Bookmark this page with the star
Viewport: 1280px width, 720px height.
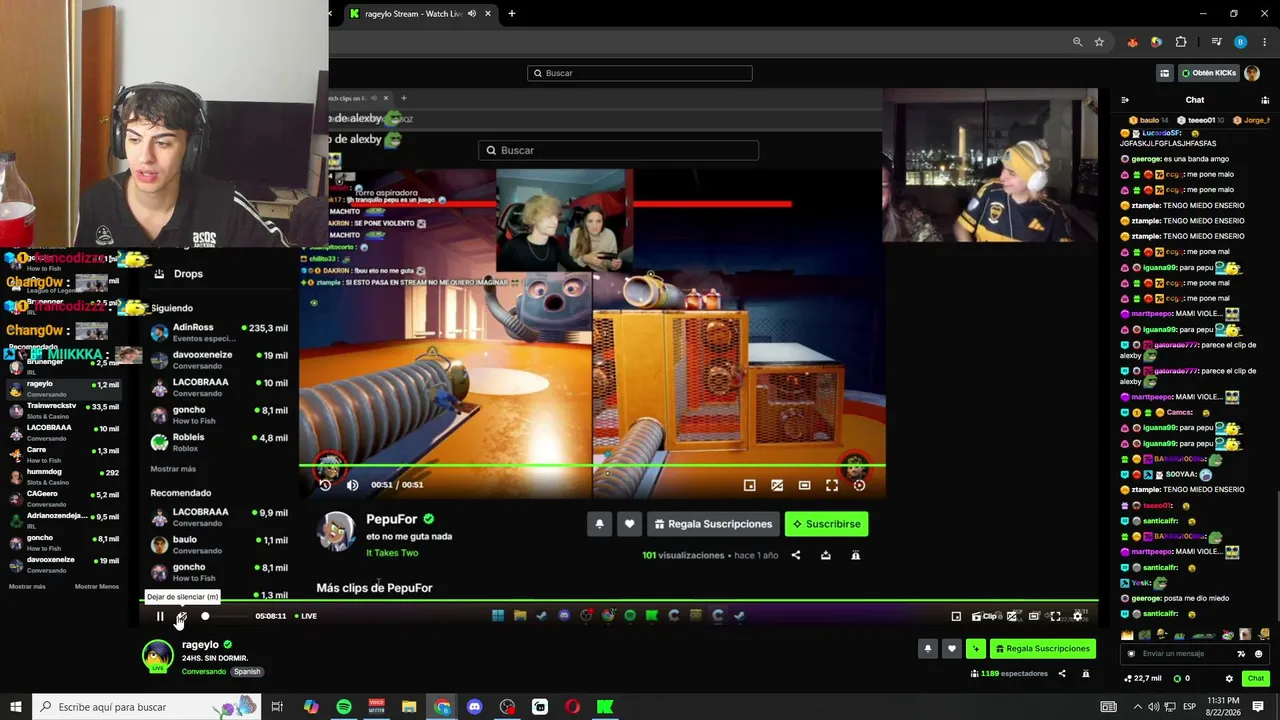click(x=1099, y=42)
